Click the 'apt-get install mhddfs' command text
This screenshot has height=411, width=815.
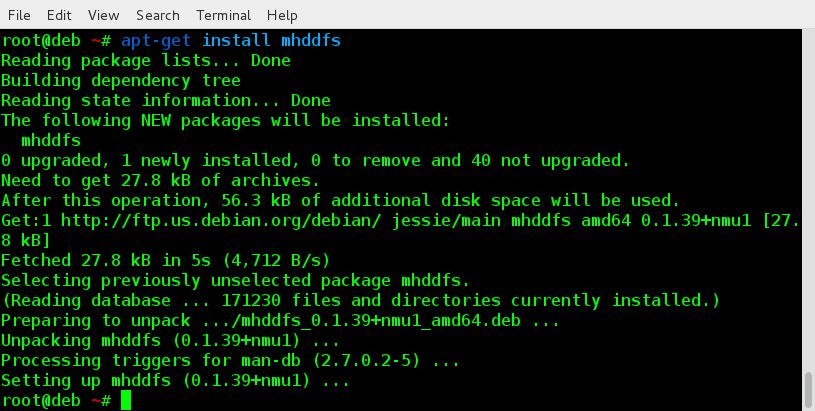coord(230,41)
